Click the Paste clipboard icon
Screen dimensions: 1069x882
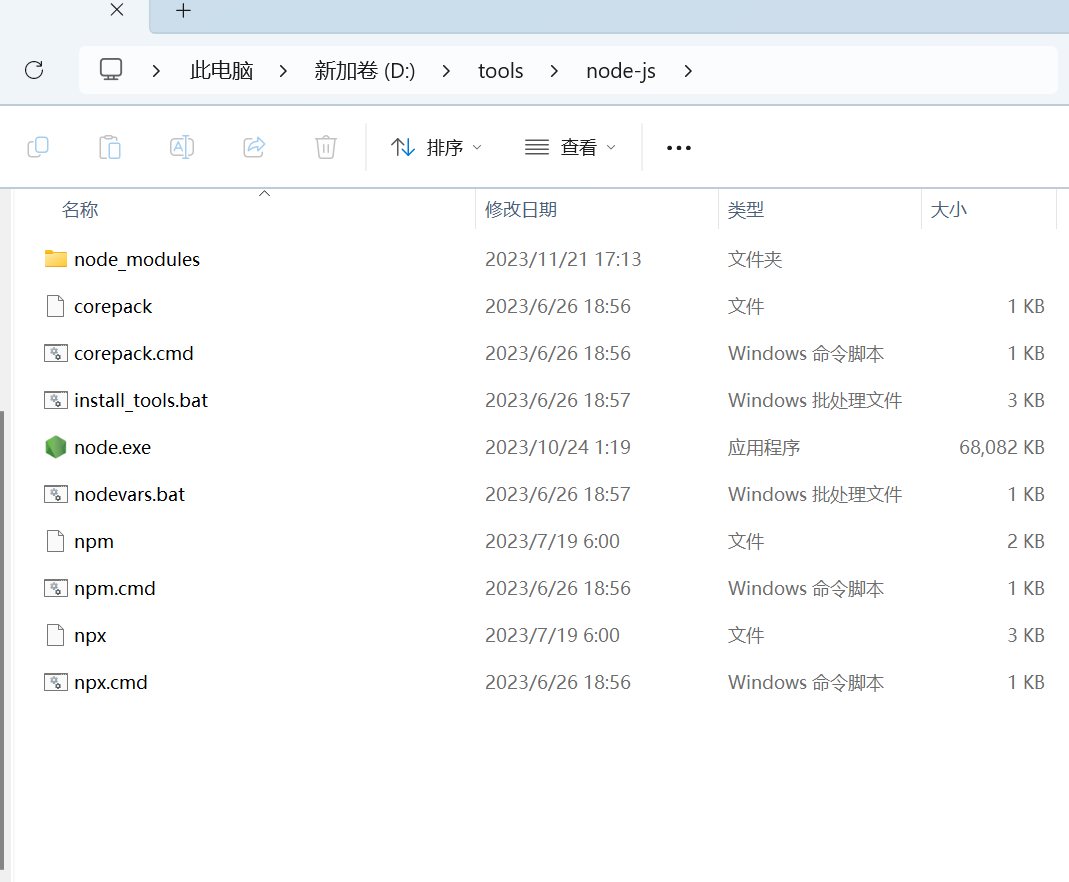coord(110,147)
